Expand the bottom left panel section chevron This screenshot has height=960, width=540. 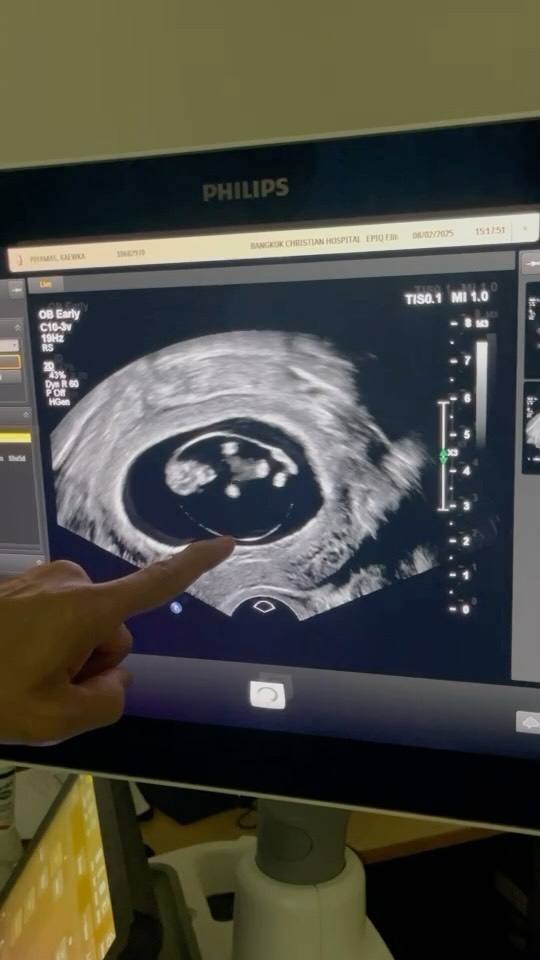pos(40,562)
